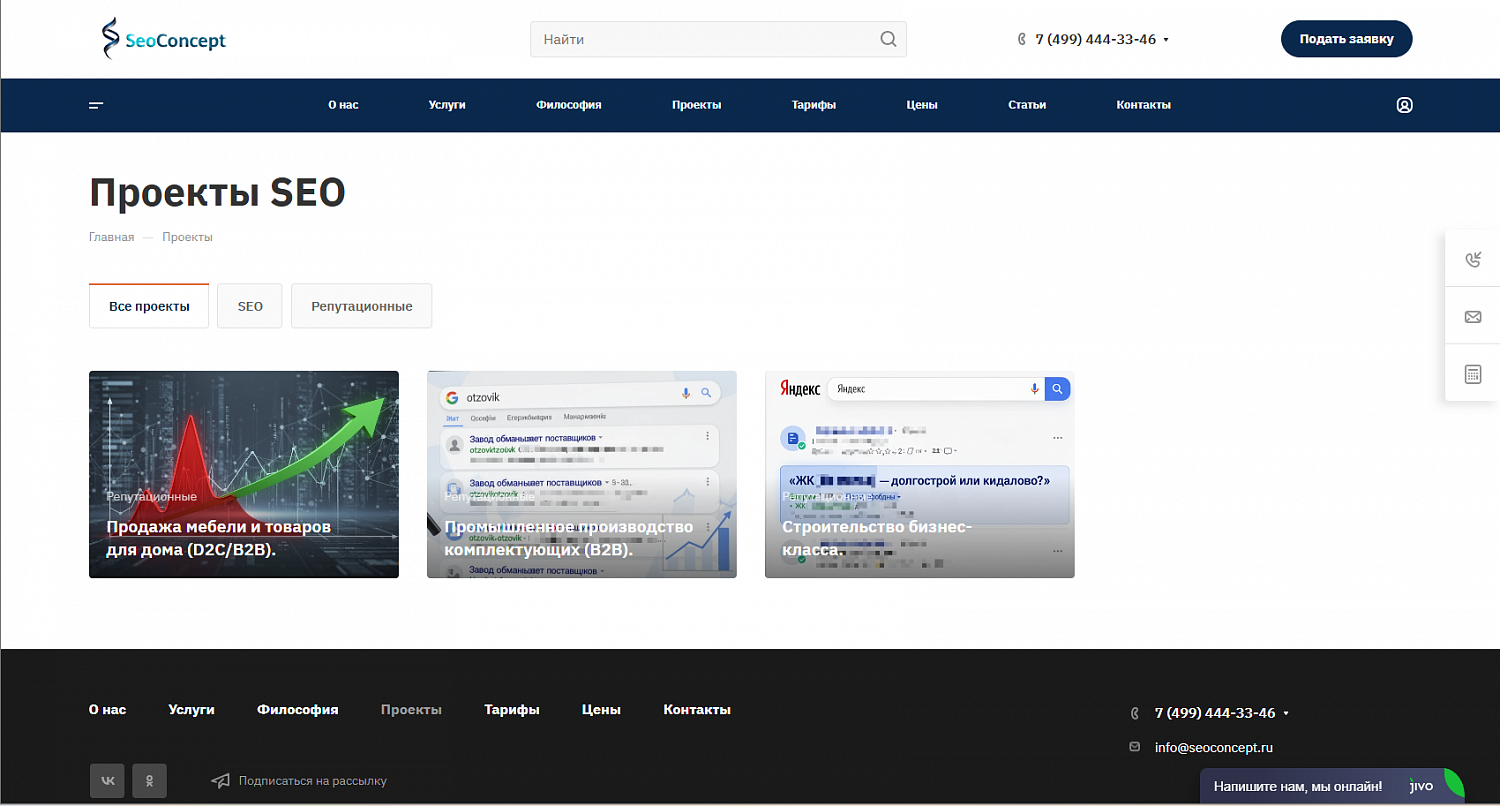The image size is (1500, 806).
Task: Click the search magnifier icon
Action: tap(888, 40)
